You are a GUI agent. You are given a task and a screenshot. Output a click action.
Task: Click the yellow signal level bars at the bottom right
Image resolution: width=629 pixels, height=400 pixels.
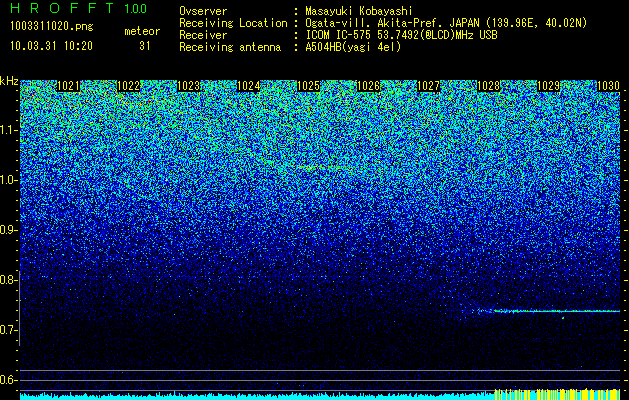coord(558,394)
